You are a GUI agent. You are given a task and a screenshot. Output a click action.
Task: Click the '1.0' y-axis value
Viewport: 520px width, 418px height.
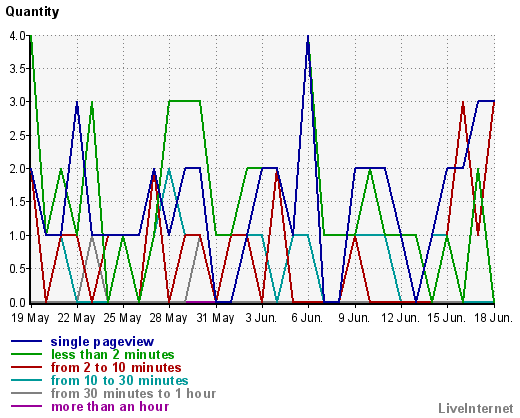click(18, 236)
